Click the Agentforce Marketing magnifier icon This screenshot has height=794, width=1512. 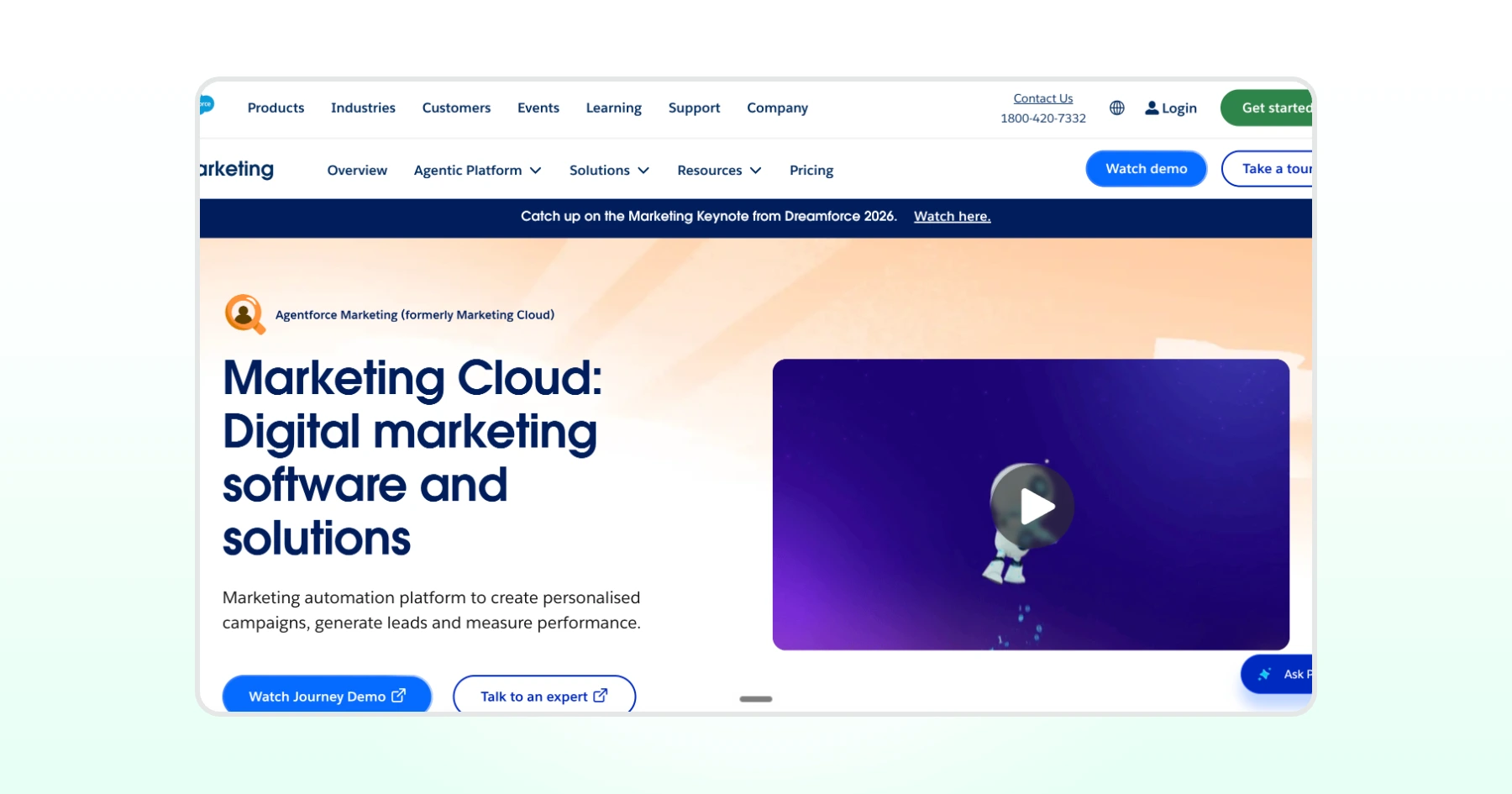pos(244,314)
